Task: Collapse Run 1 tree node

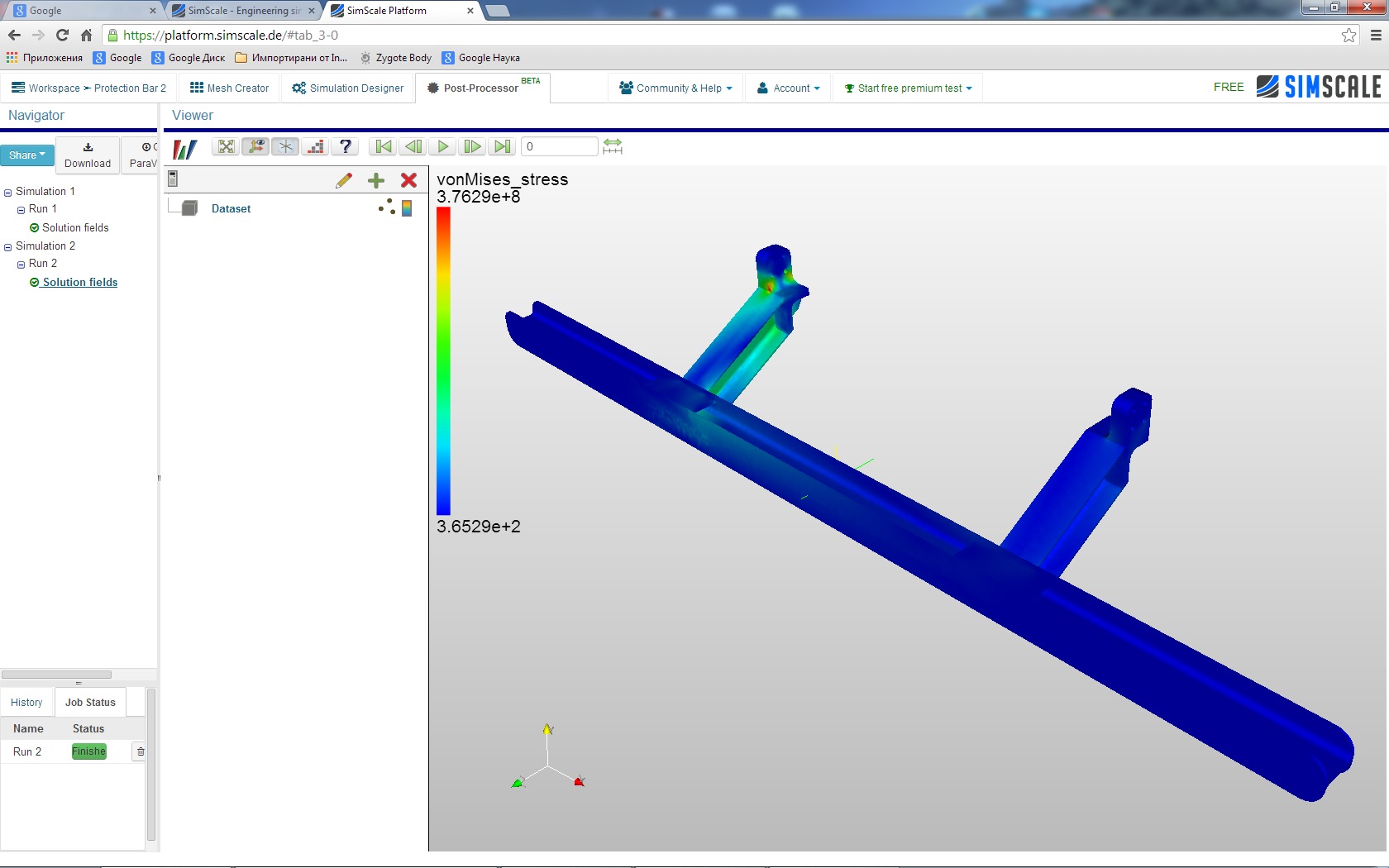Action: [x=21, y=210]
